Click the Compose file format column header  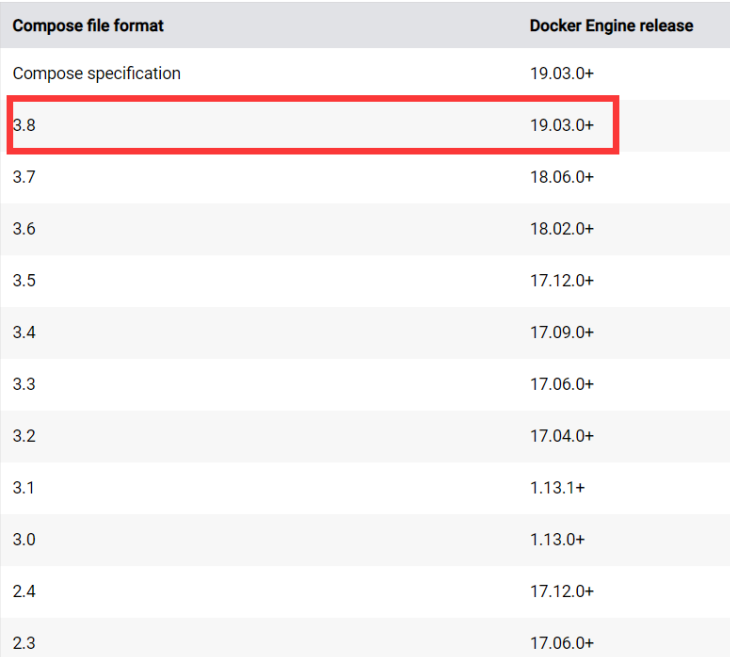(x=88, y=26)
